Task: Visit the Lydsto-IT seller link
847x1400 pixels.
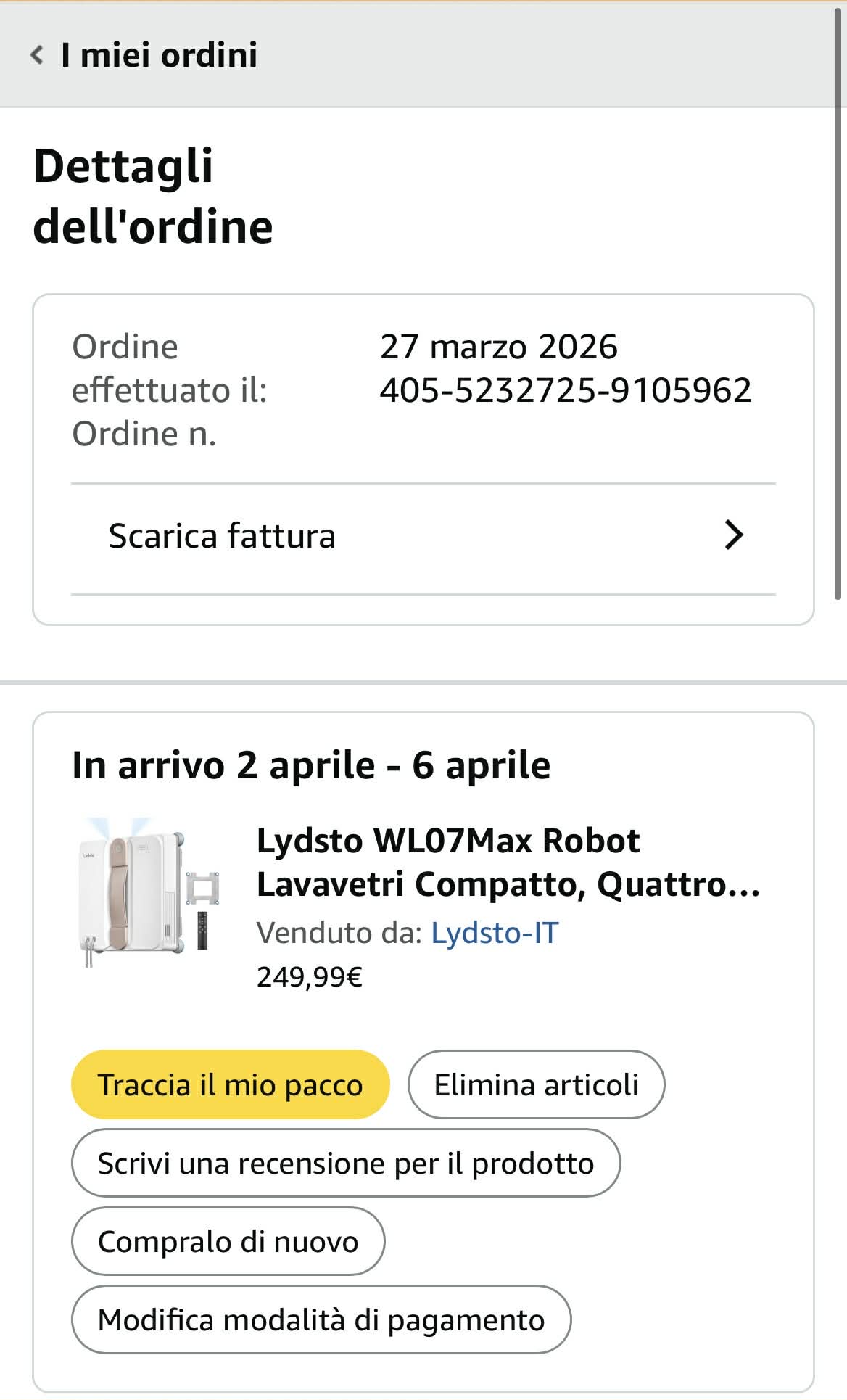Action: tap(495, 933)
